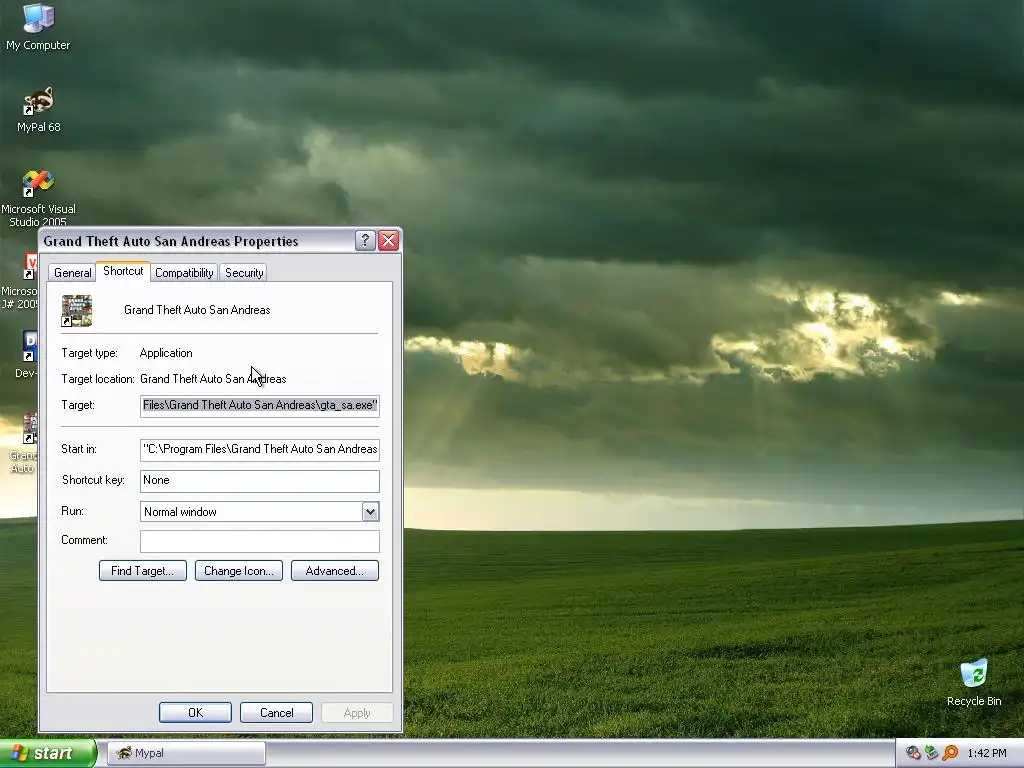The image size is (1024, 768).
Task: Close the Properties dialog with the red X
Action: click(389, 240)
